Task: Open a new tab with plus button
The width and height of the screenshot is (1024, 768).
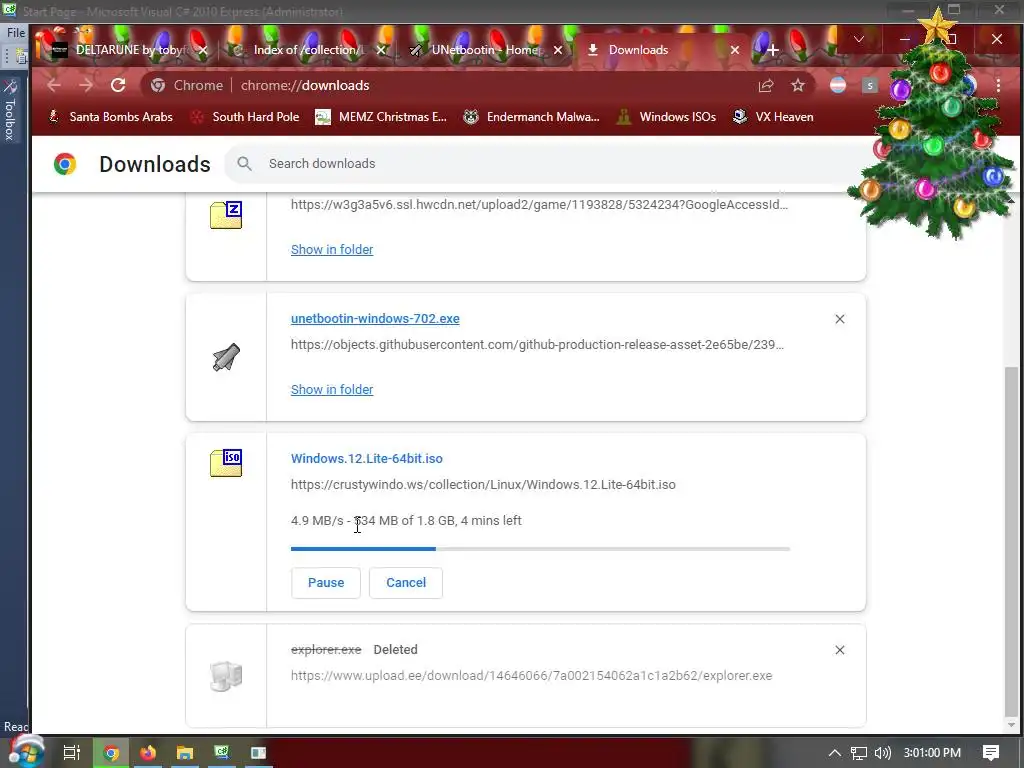Action: coord(773,50)
